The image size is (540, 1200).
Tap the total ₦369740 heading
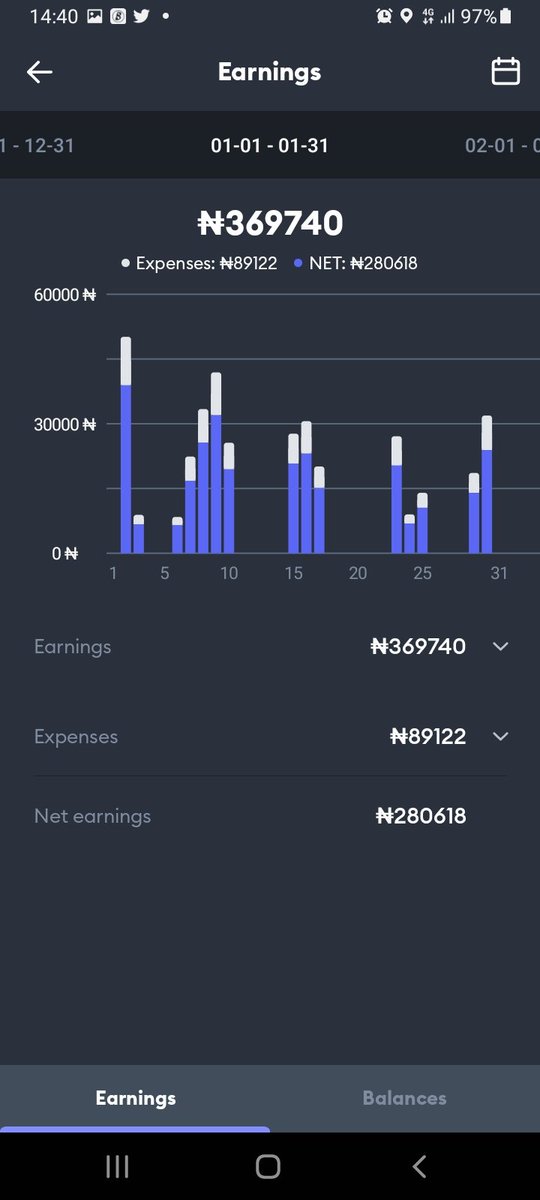click(270, 223)
